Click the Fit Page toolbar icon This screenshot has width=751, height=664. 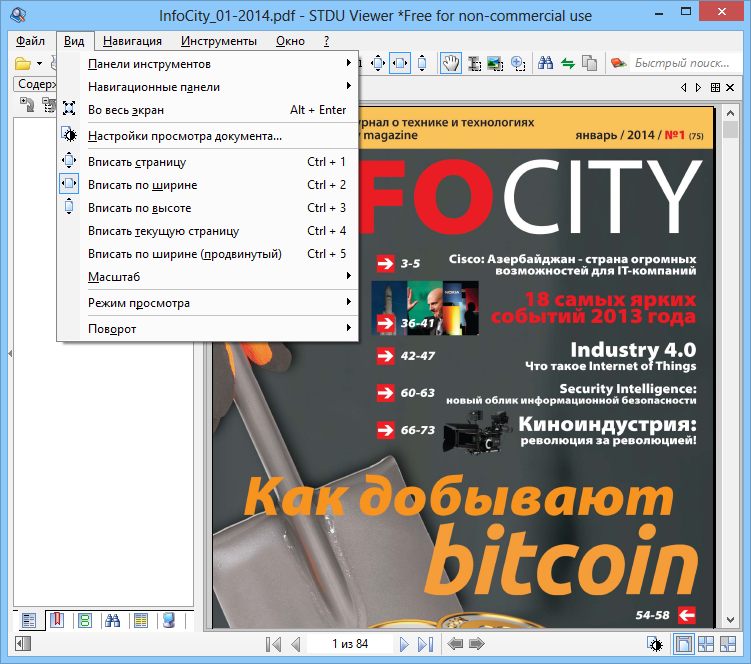(378, 63)
